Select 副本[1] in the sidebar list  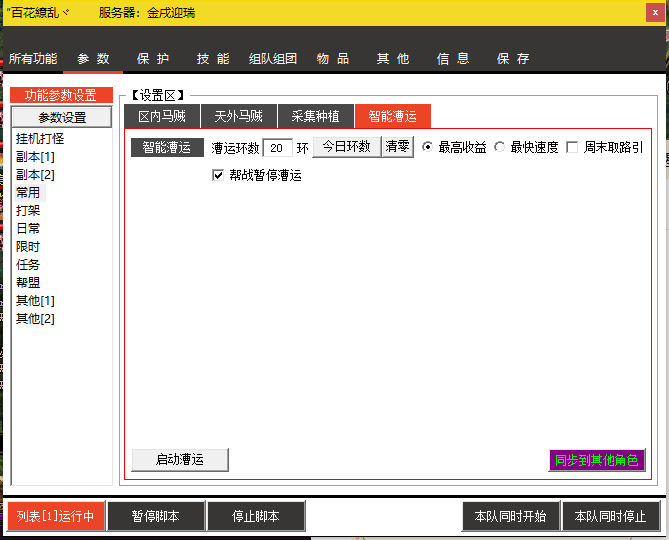35,157
